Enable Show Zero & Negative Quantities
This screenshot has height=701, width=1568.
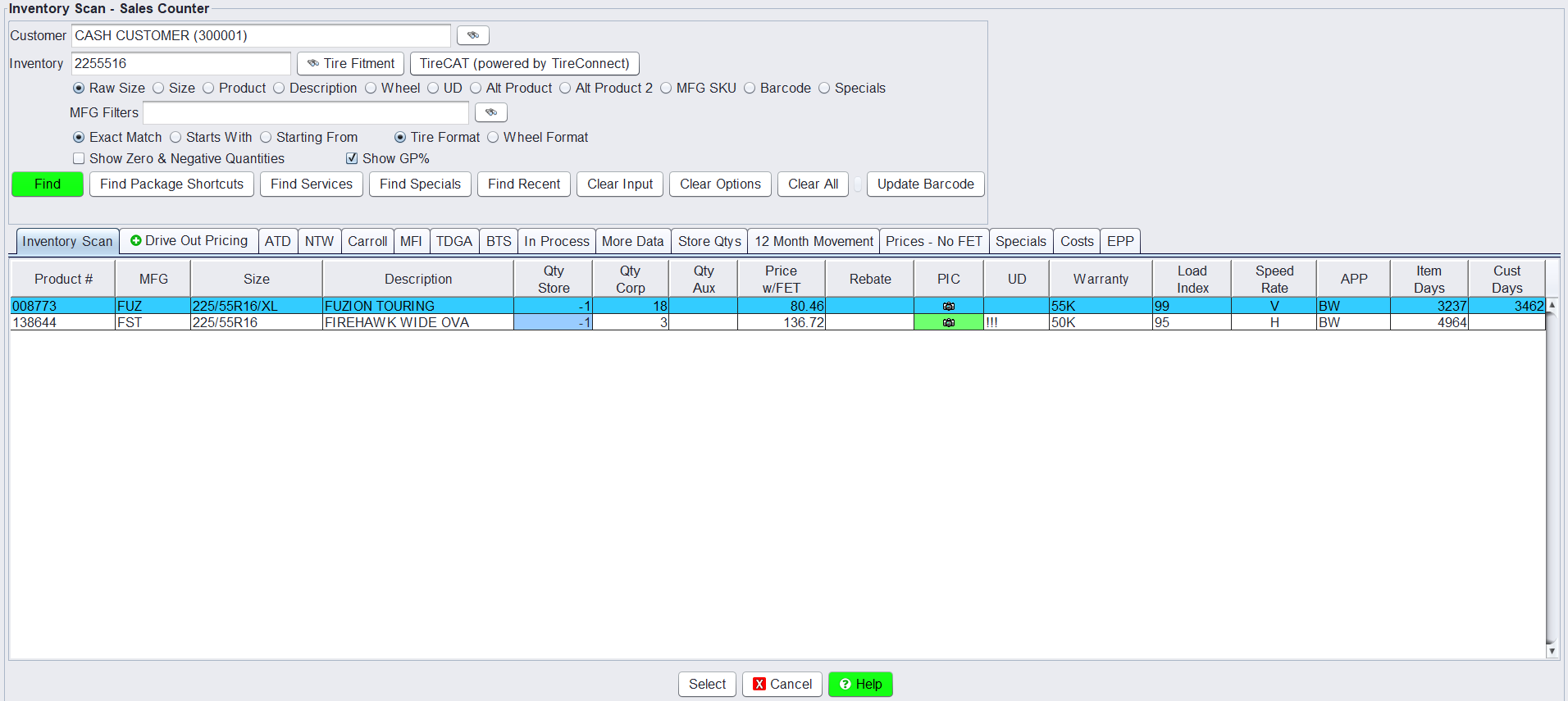coord(79,159)
